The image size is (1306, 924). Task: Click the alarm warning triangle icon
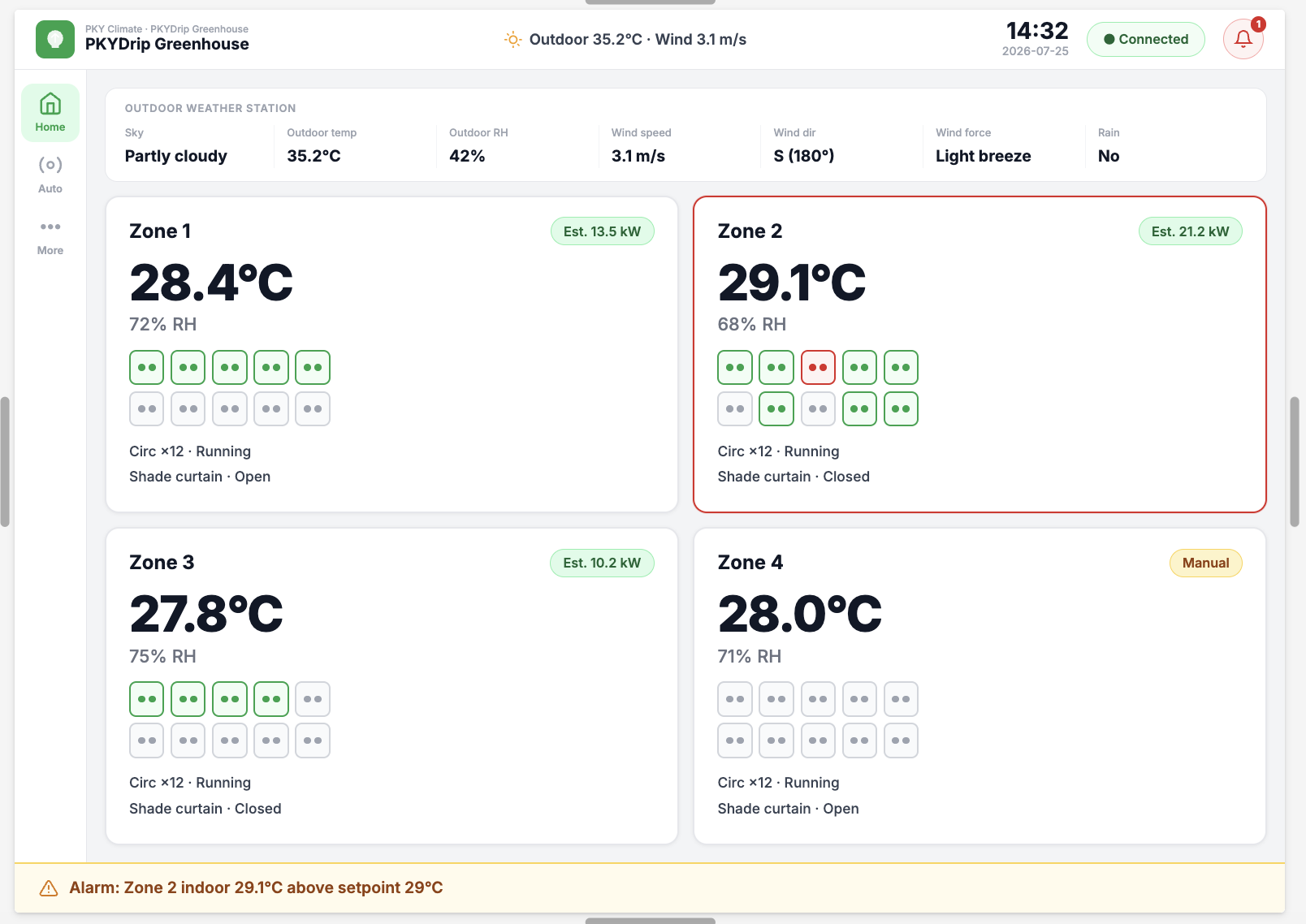pos(49,888)
